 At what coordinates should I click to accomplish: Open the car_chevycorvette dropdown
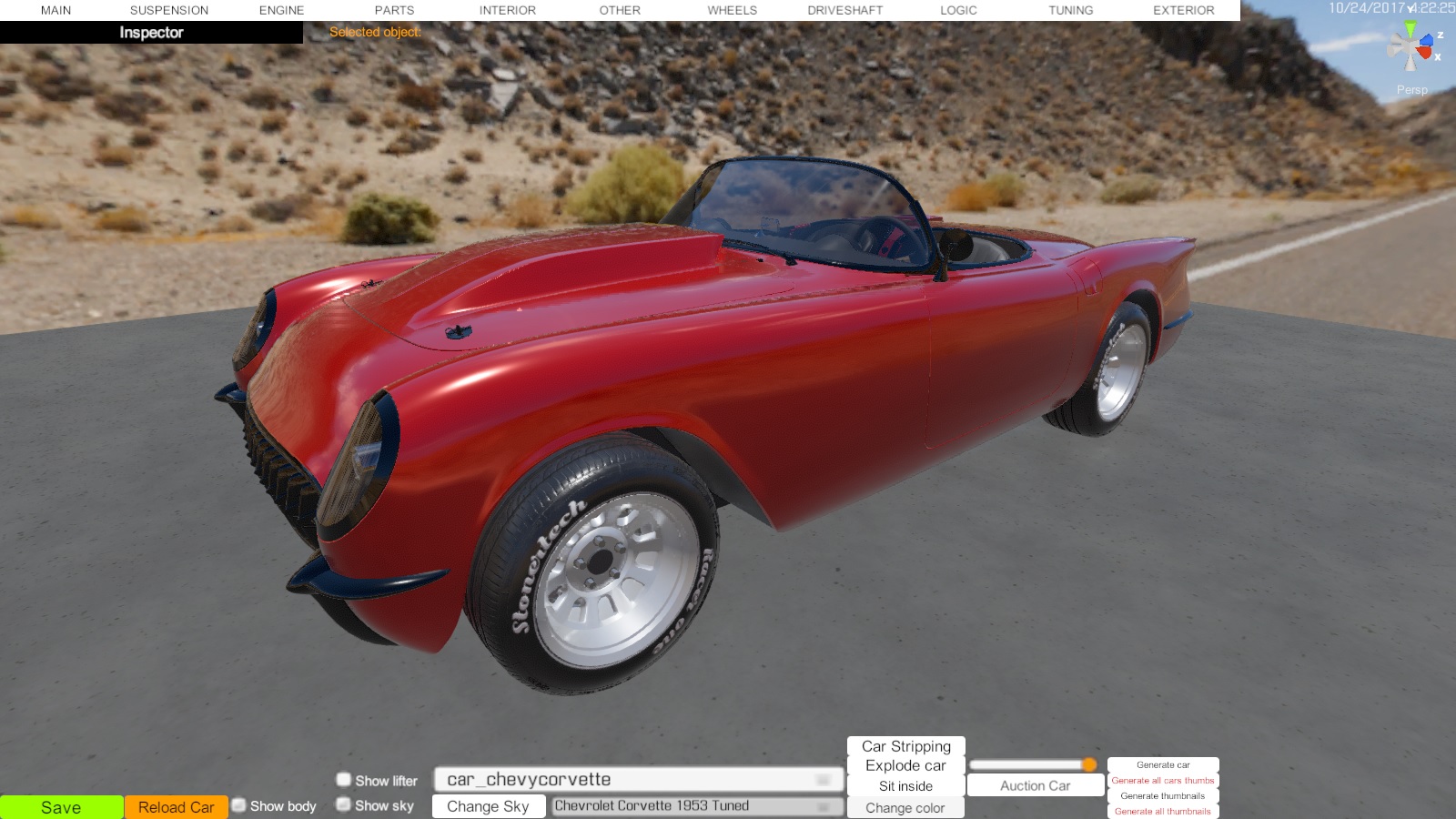point(638,780)
